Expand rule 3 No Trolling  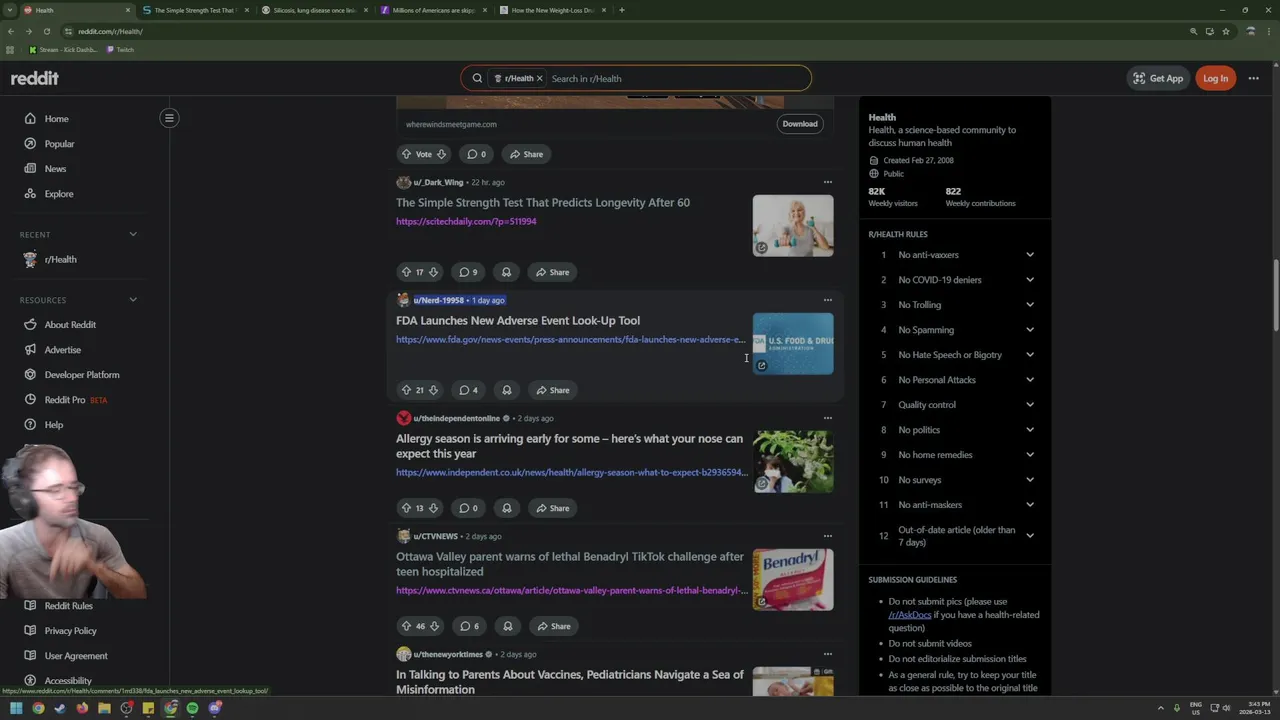click(1030, 305)
